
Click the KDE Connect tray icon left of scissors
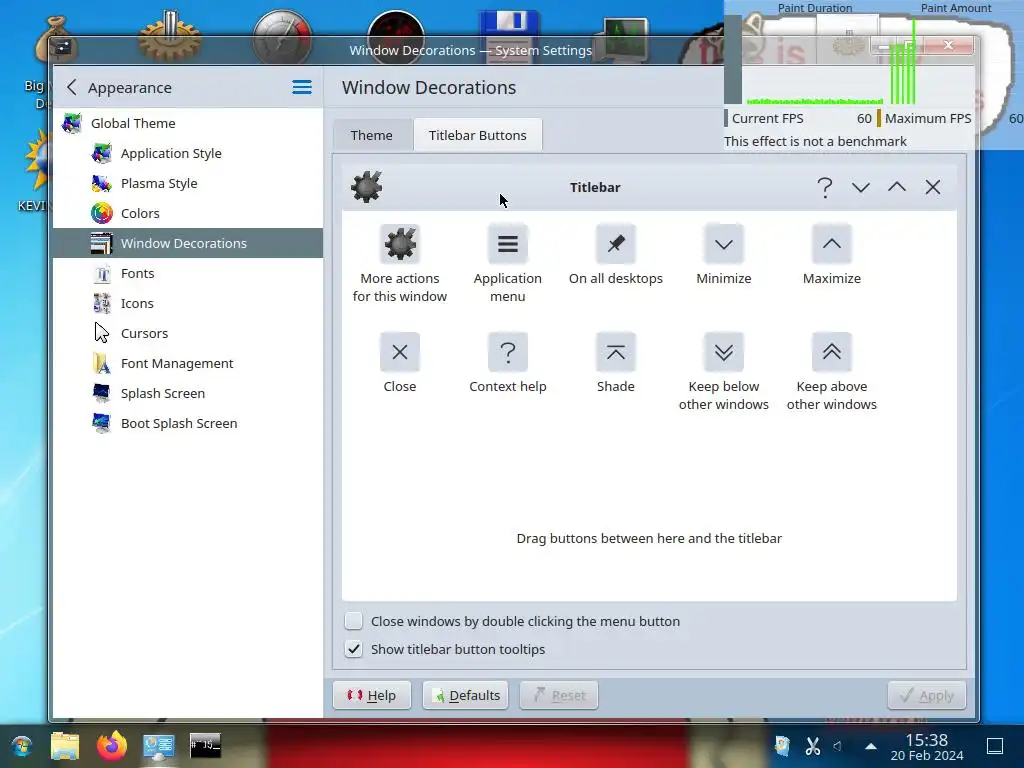coord(782,746)
